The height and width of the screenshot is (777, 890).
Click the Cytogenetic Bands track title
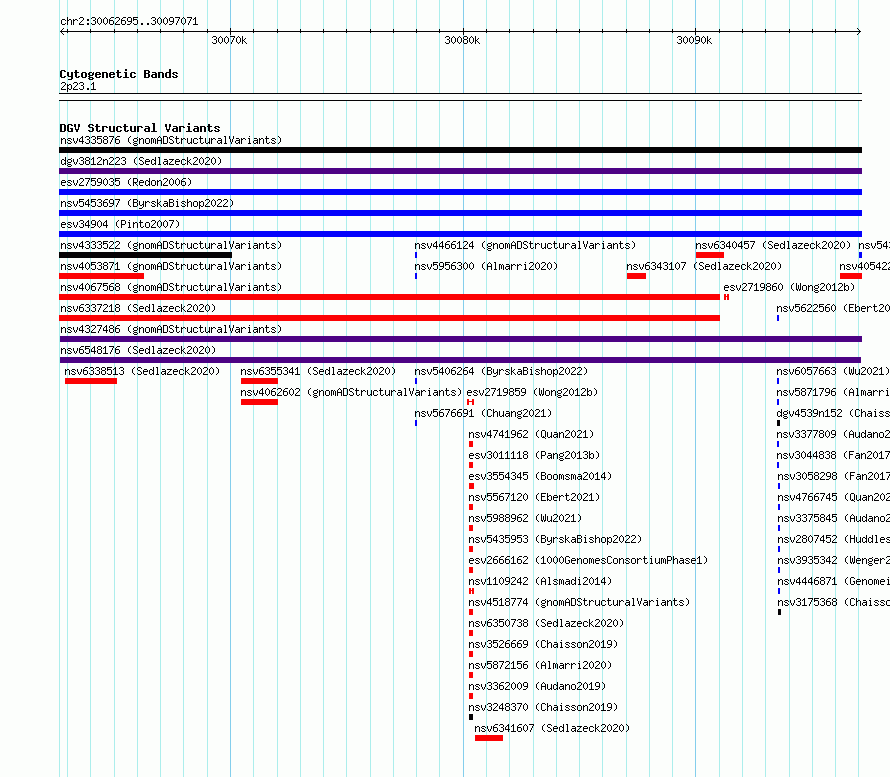coord(119,74)
